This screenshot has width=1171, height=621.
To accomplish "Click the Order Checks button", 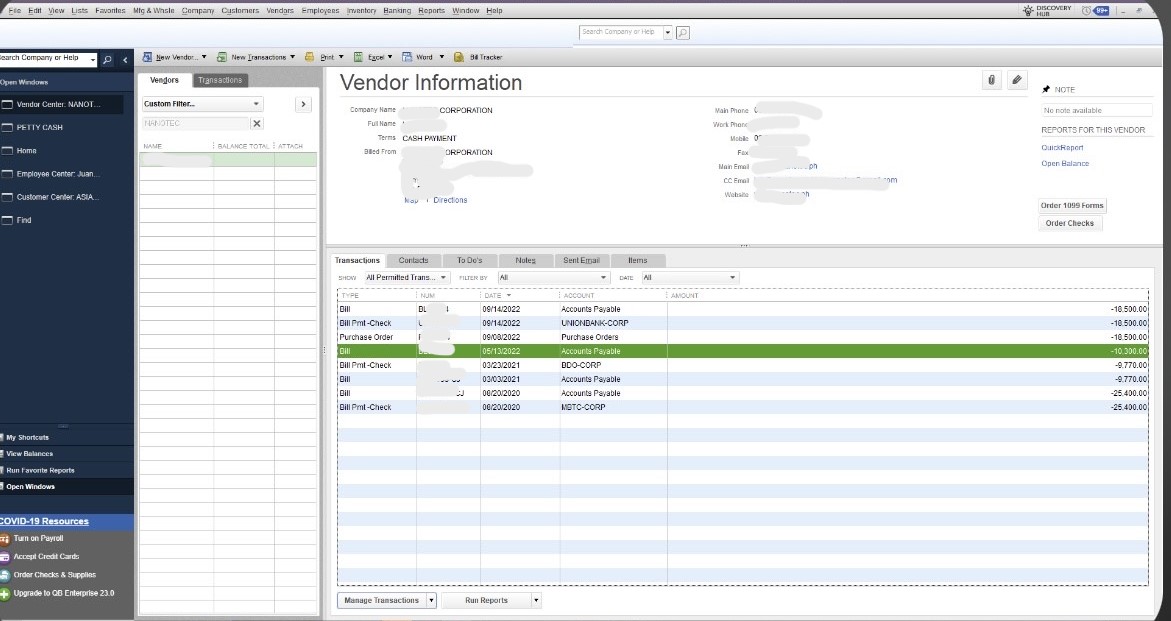I will [1069, 223].
